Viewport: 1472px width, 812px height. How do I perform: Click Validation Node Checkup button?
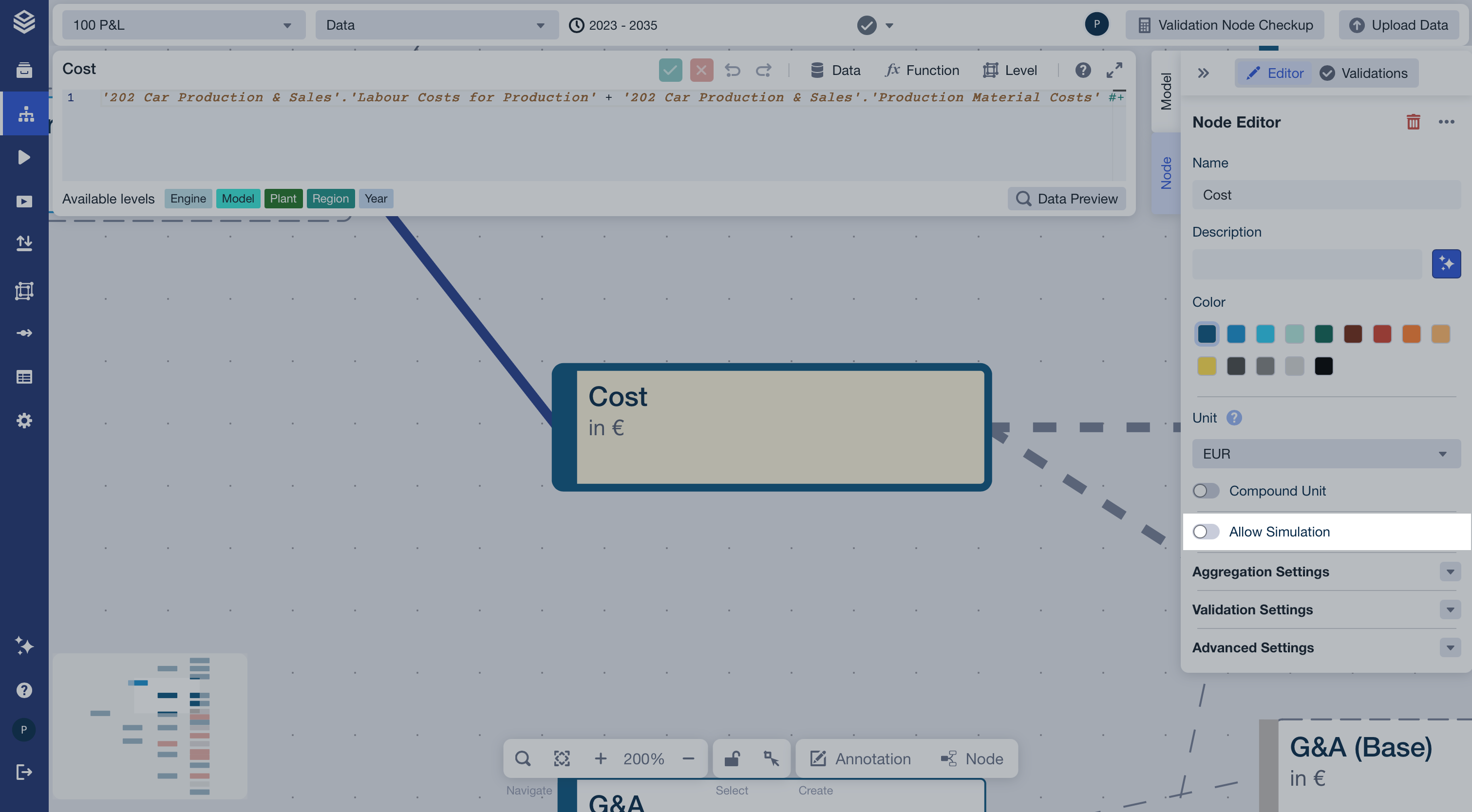coord(1225,25)
